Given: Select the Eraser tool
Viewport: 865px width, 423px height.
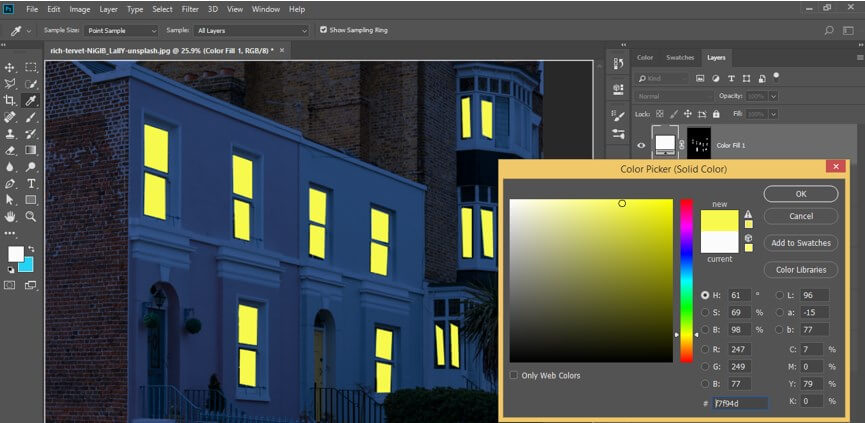Looking at the screenshot, I should (x=9, y=150).
